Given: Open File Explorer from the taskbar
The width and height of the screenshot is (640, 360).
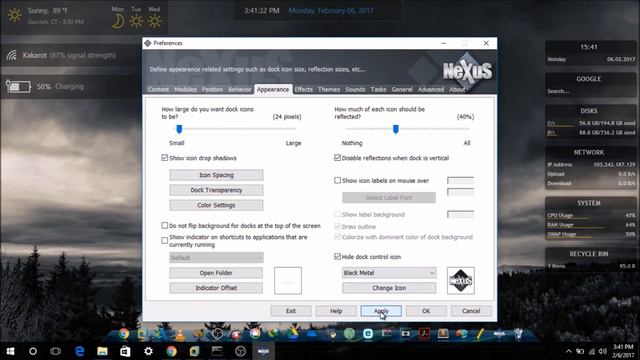Looking at the screenshot, I should point(102,351).
